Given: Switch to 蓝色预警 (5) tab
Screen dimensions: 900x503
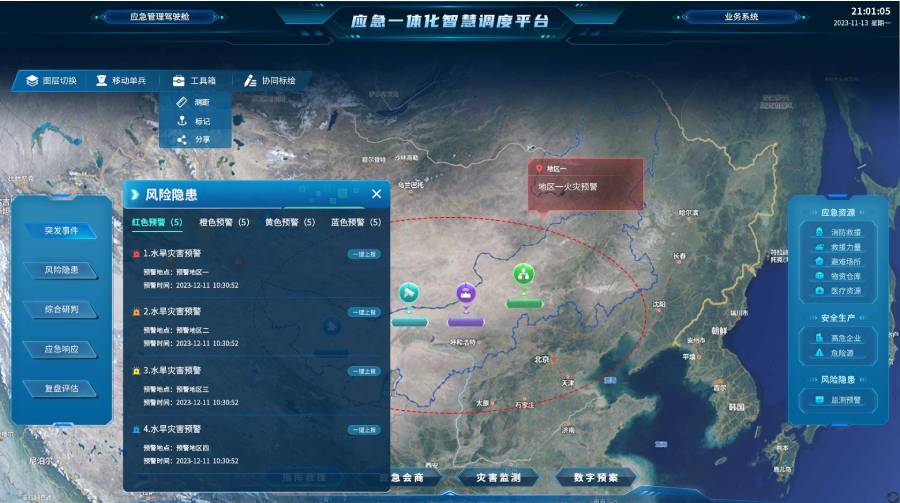Looking at the screenshot, I should (356, 222).
